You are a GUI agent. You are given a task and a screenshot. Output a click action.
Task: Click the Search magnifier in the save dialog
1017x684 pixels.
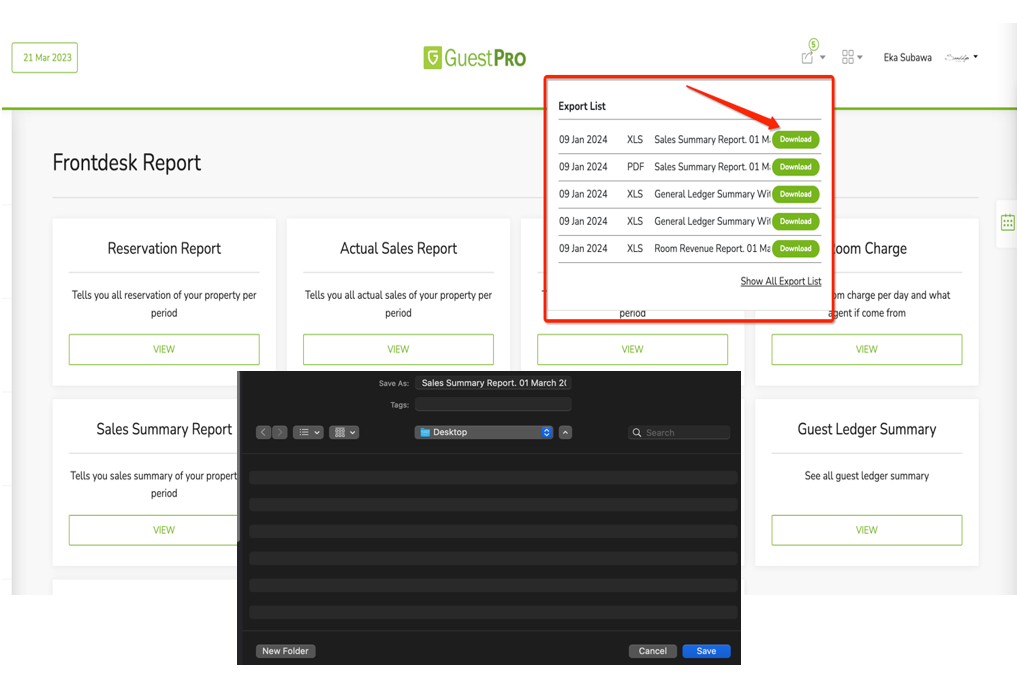[637, 432]
